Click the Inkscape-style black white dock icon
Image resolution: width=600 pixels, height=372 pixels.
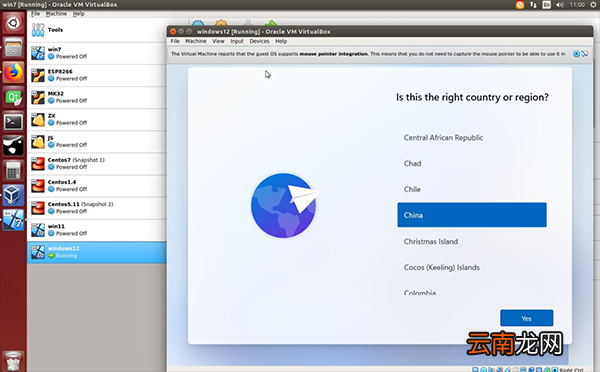point(13,146)
